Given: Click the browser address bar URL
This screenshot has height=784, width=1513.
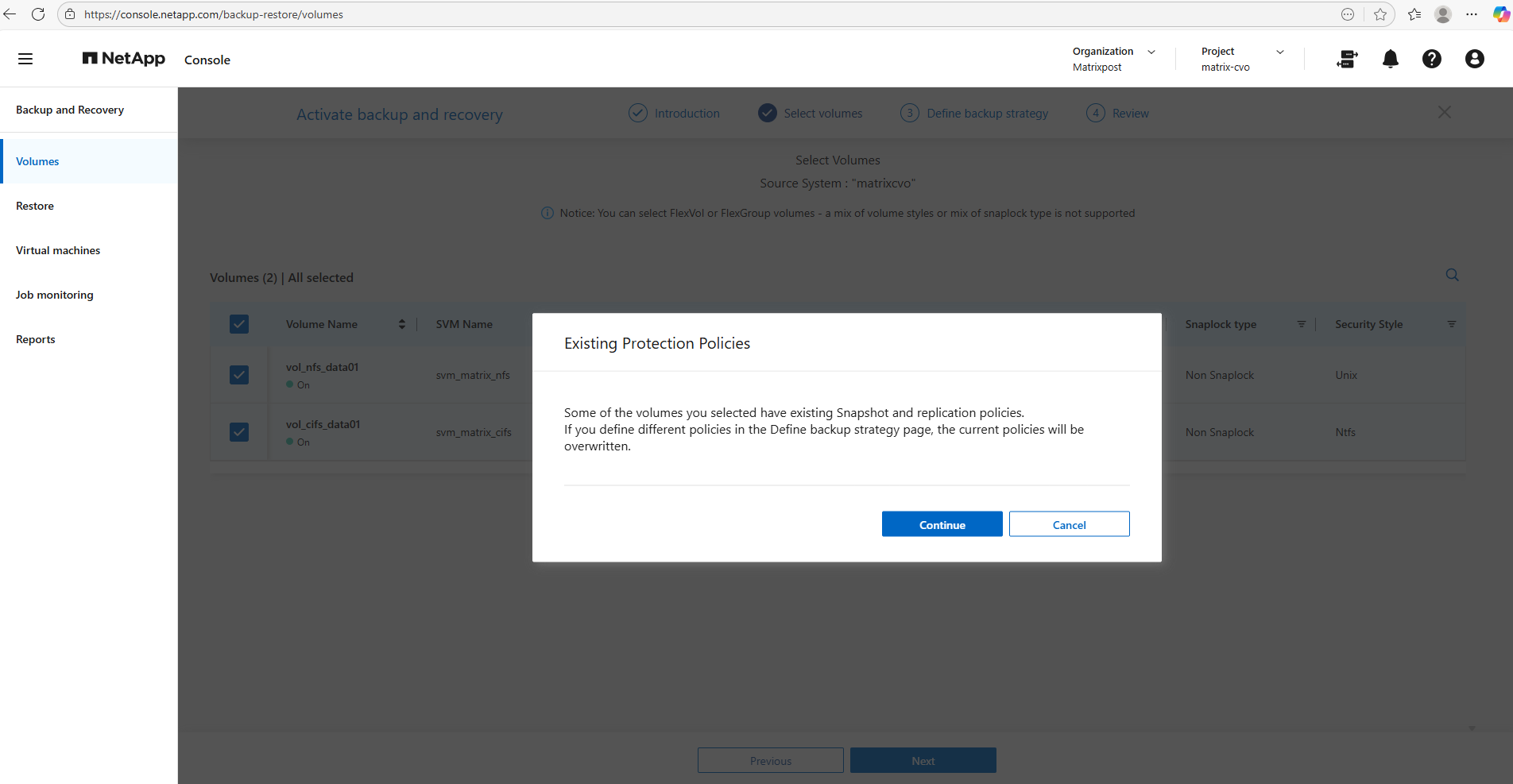Looking at the screenshot, I should click(x=214, y=14).
